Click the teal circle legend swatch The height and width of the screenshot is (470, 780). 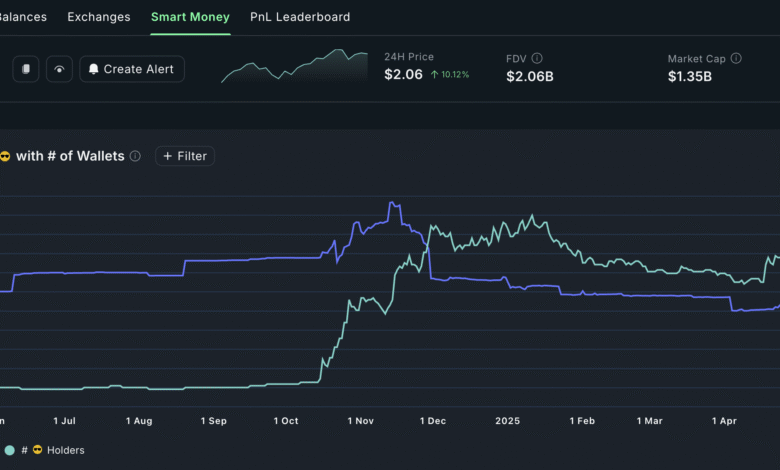point(9,450)
